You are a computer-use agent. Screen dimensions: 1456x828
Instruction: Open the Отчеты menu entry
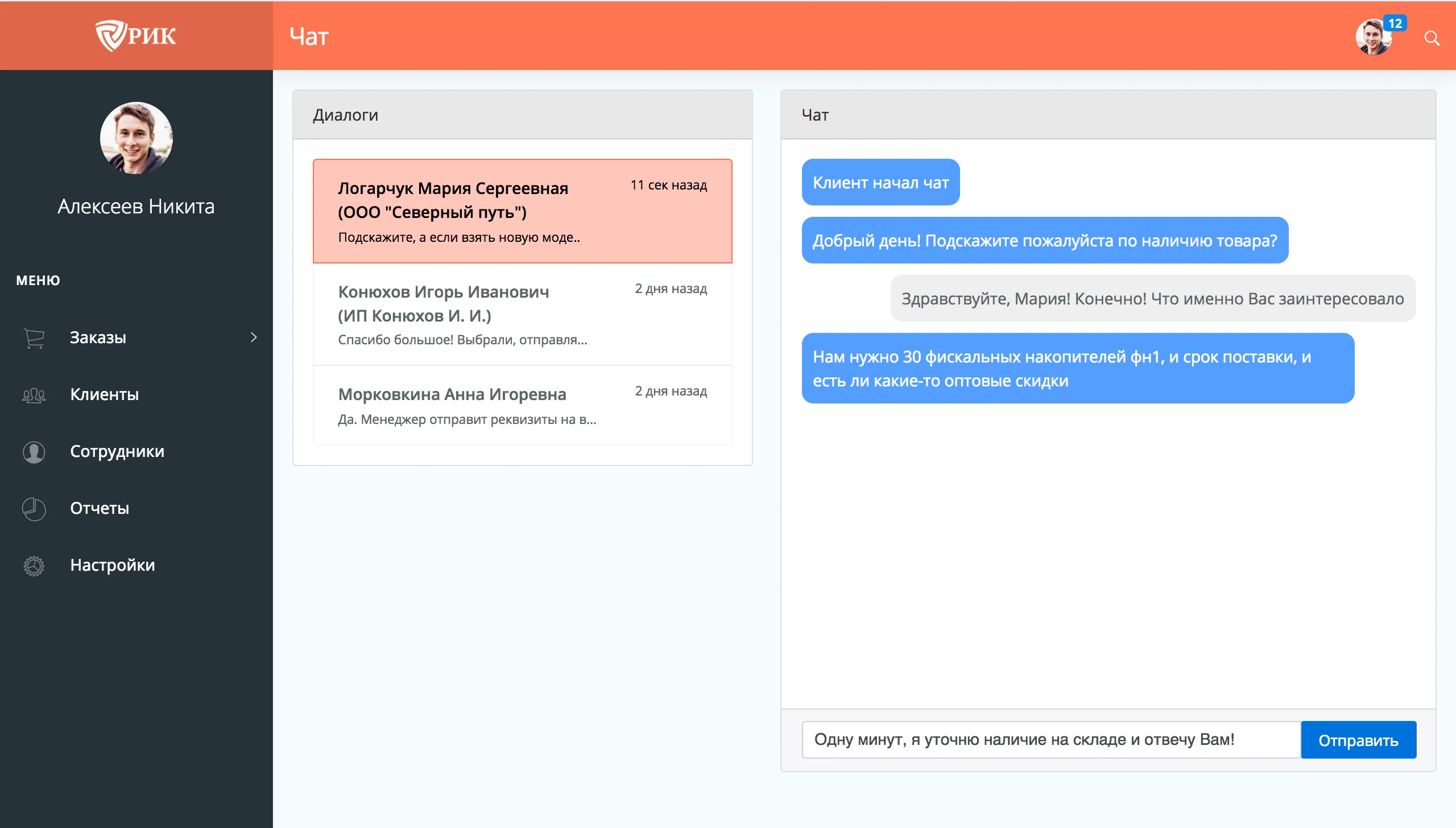point(100,508)
